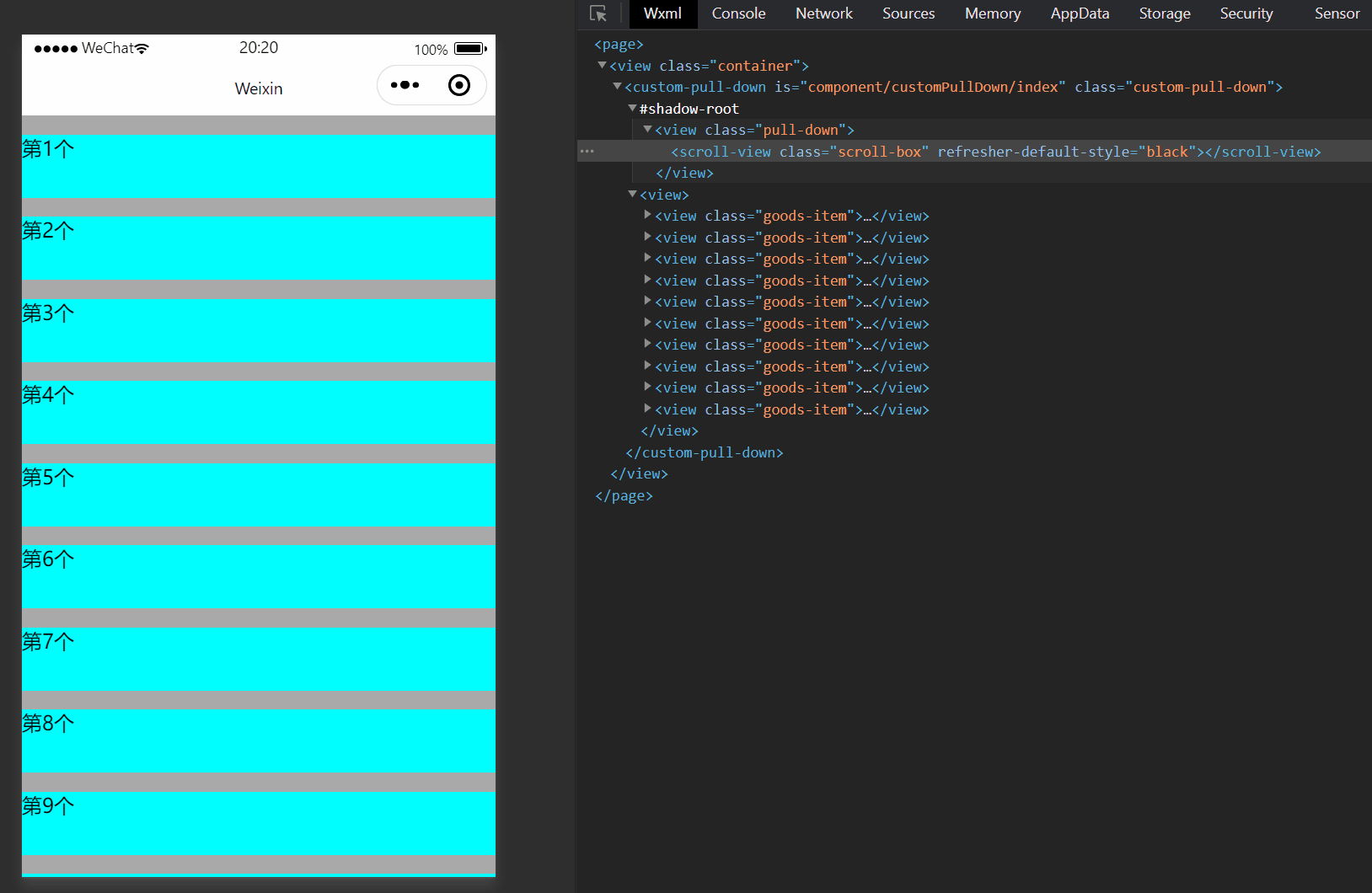
Task: Tap the 第1个 item in simulator
Action: pos(258,167)
